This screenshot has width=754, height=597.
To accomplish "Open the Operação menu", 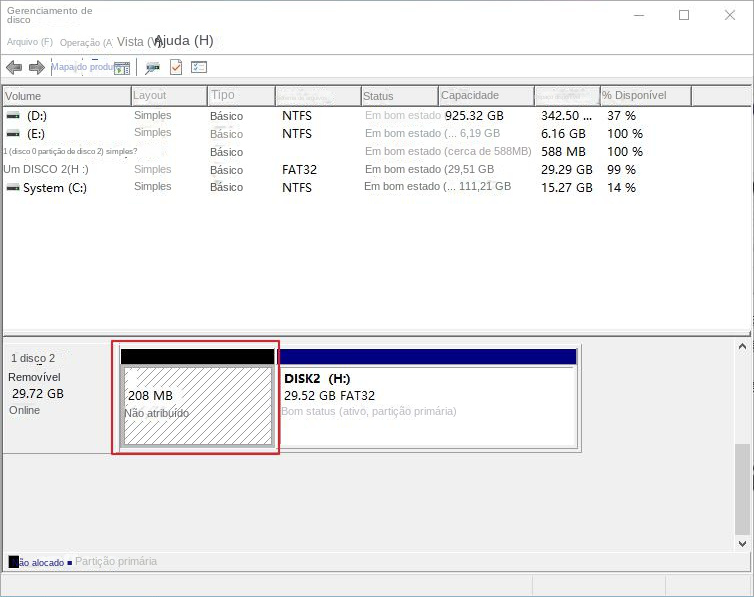I will tap(86, 42).
